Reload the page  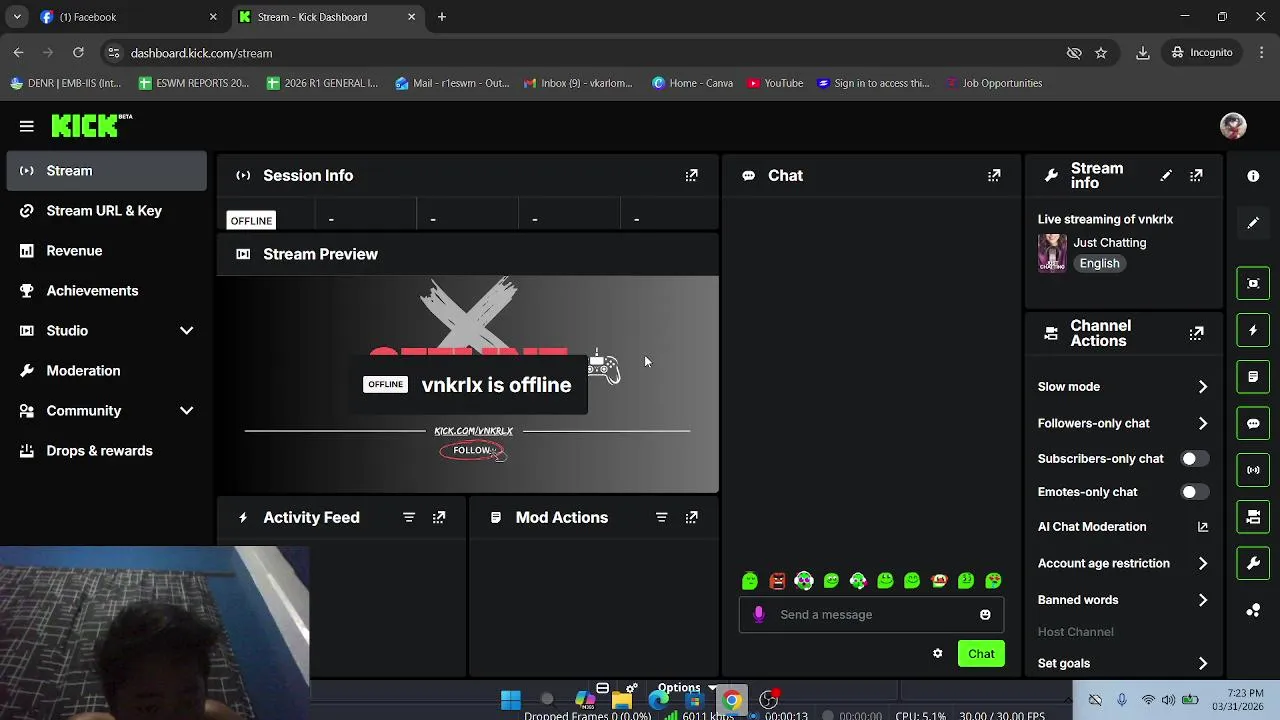78,53
